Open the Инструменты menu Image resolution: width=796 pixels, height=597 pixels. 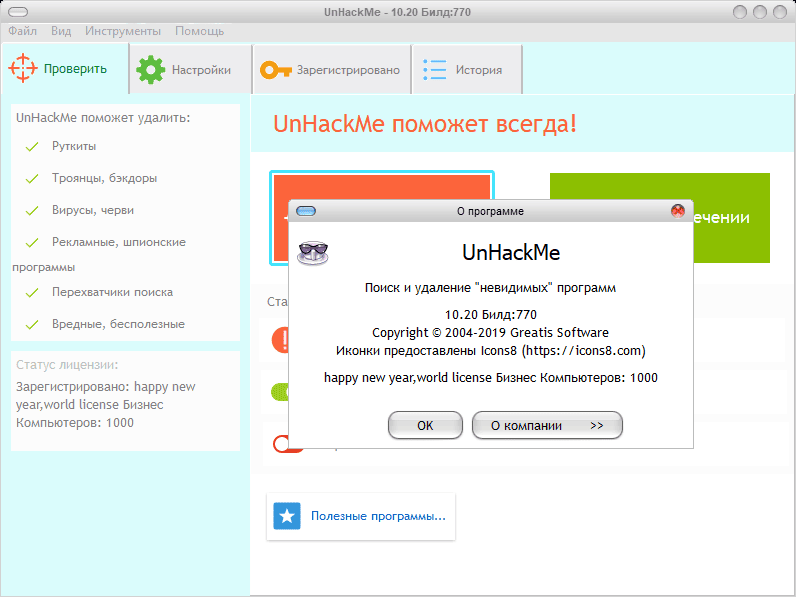(x=123, y=31)
